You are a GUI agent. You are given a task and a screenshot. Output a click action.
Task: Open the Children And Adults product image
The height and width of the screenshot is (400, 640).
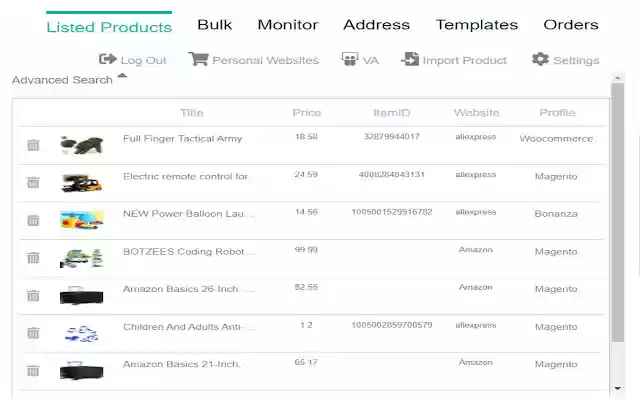pos(82,333)
